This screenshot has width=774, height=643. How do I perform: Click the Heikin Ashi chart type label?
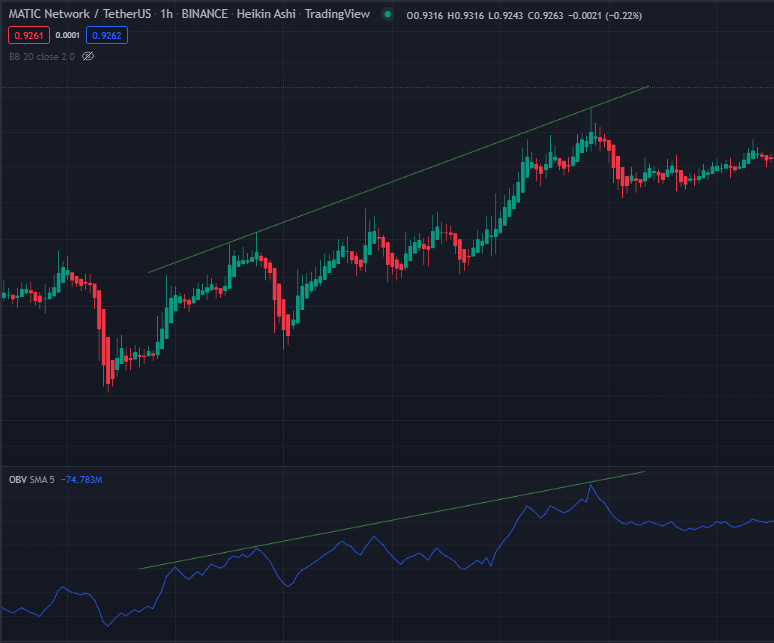(x=266, y=14)
